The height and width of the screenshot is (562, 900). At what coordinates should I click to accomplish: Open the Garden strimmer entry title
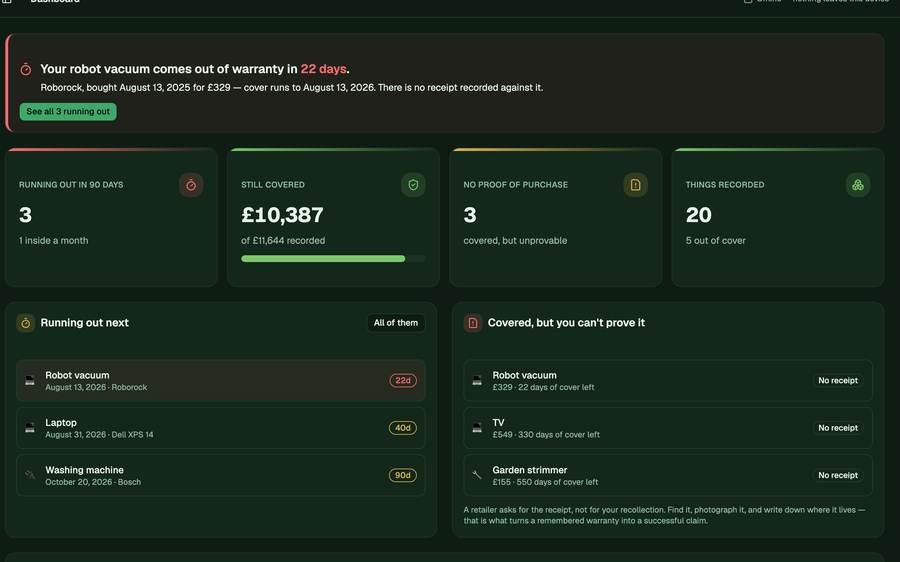tap(530, 470)
